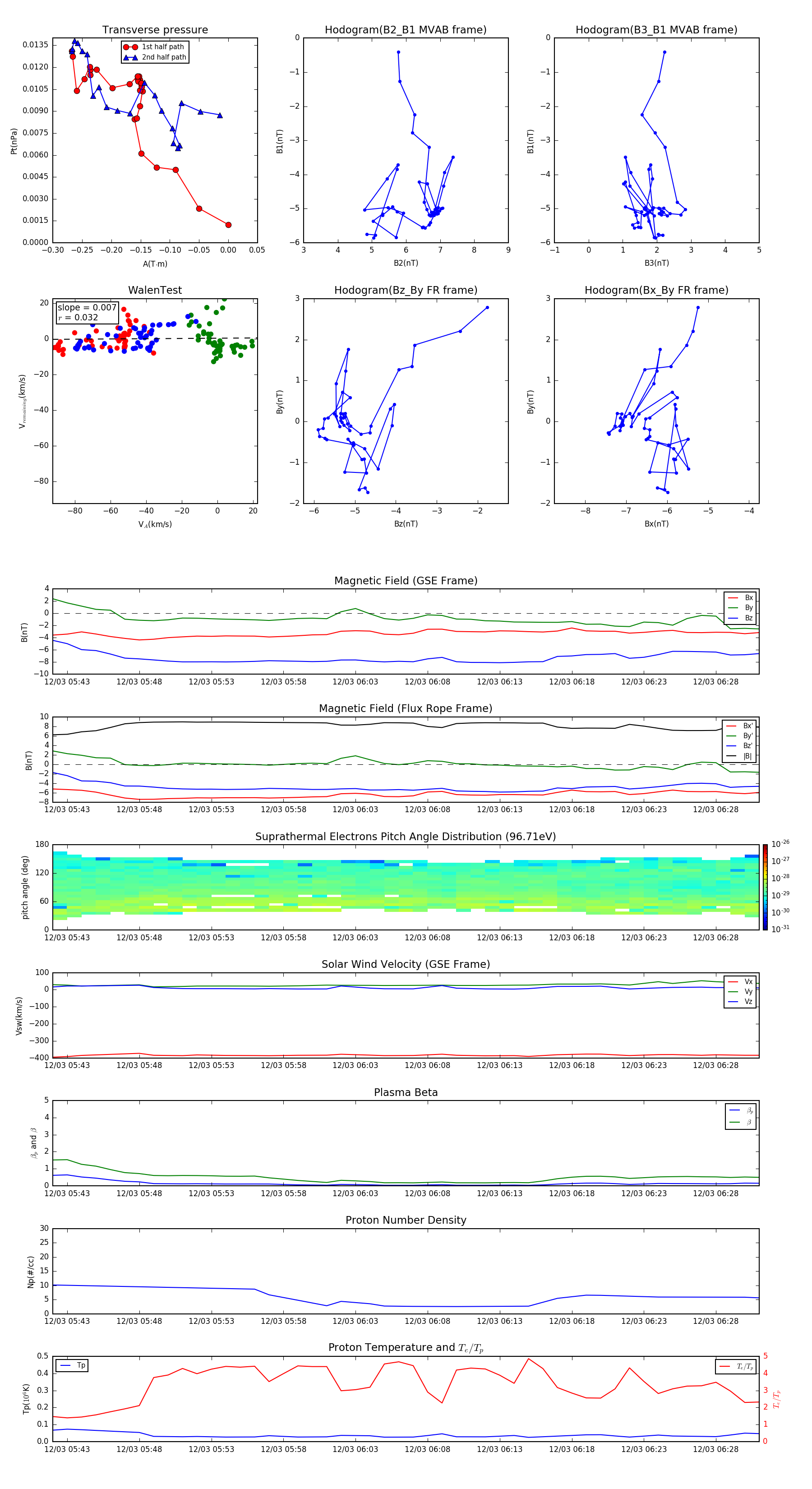
Task: Click the 'Hodogram(Bz_By FR frame)' title
Action: pyautogui.click(x=406, y=290)
